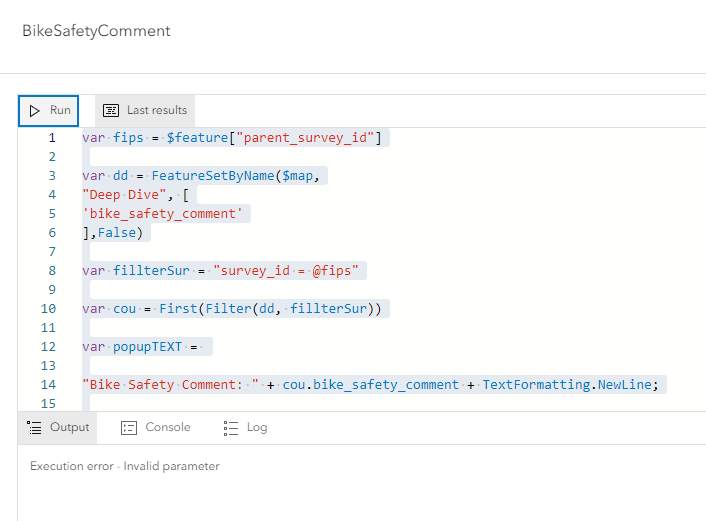Click cou.bike_safety_comment on line 14
This screenshot has width=706, height=521.
tap(371, 385)
